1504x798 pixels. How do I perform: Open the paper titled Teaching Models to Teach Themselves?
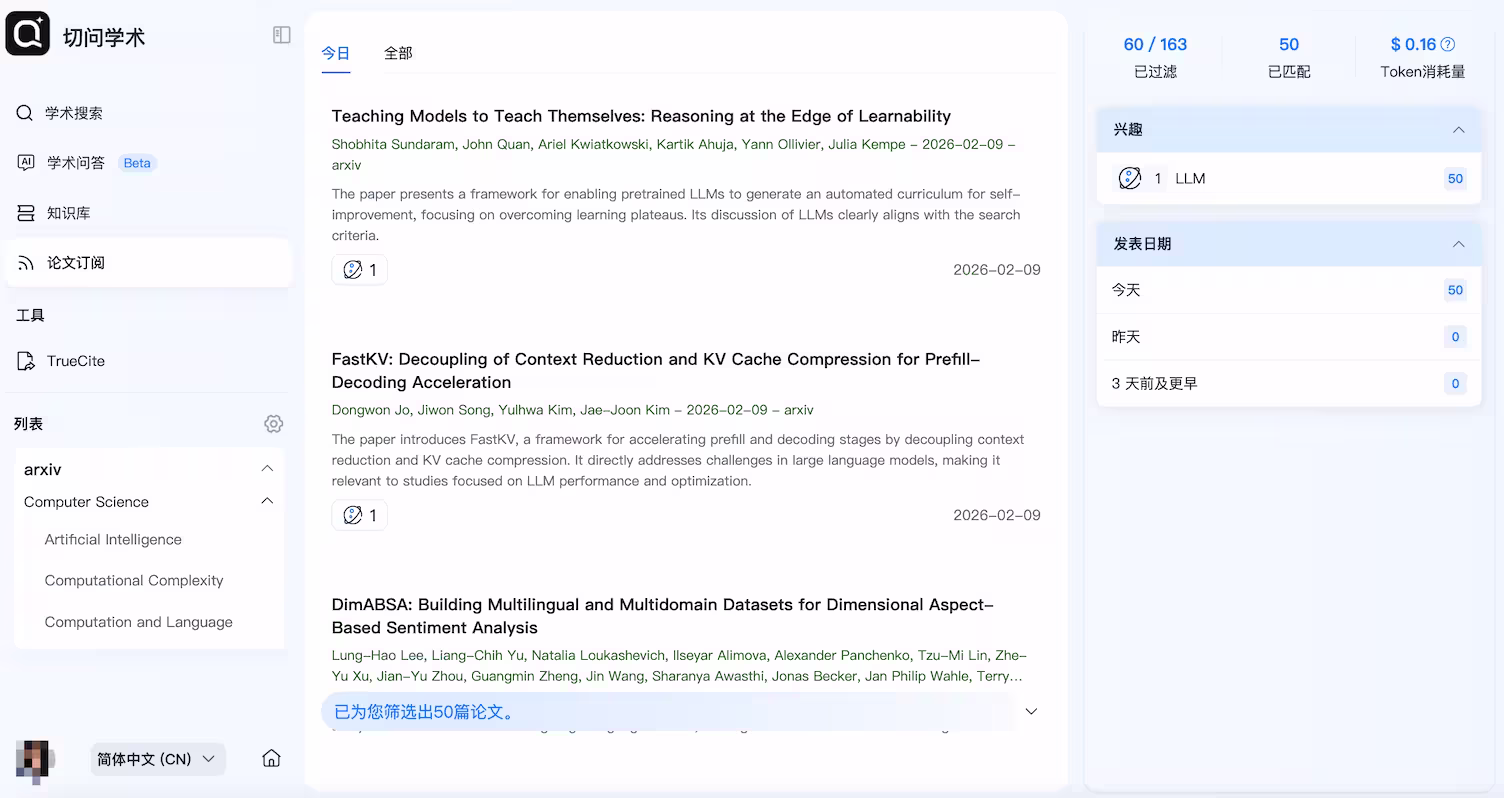pos(641,116)
